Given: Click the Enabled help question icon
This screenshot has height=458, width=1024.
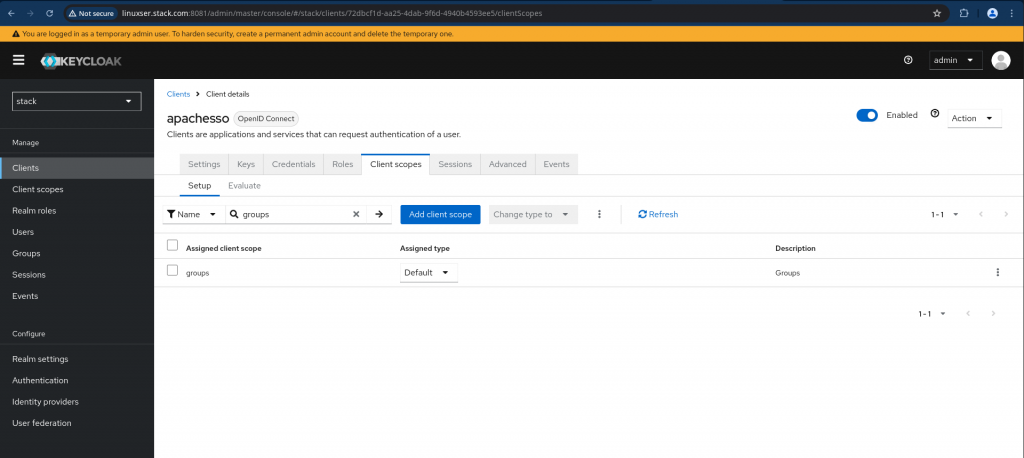Looking at the screenshot, I should (x=935, y=114).
